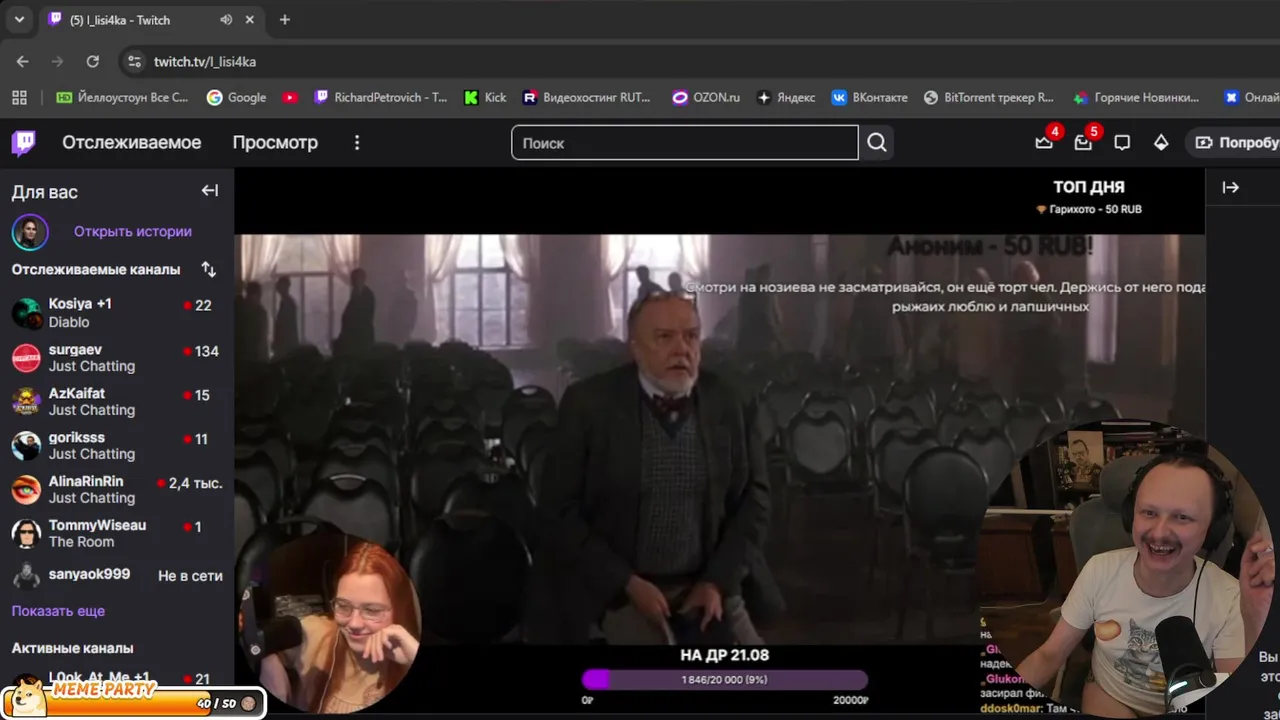The height and width of the screenshot is (720, 1280).
Task: Go to Отслеживаемое tab
Action: point(132,143)
